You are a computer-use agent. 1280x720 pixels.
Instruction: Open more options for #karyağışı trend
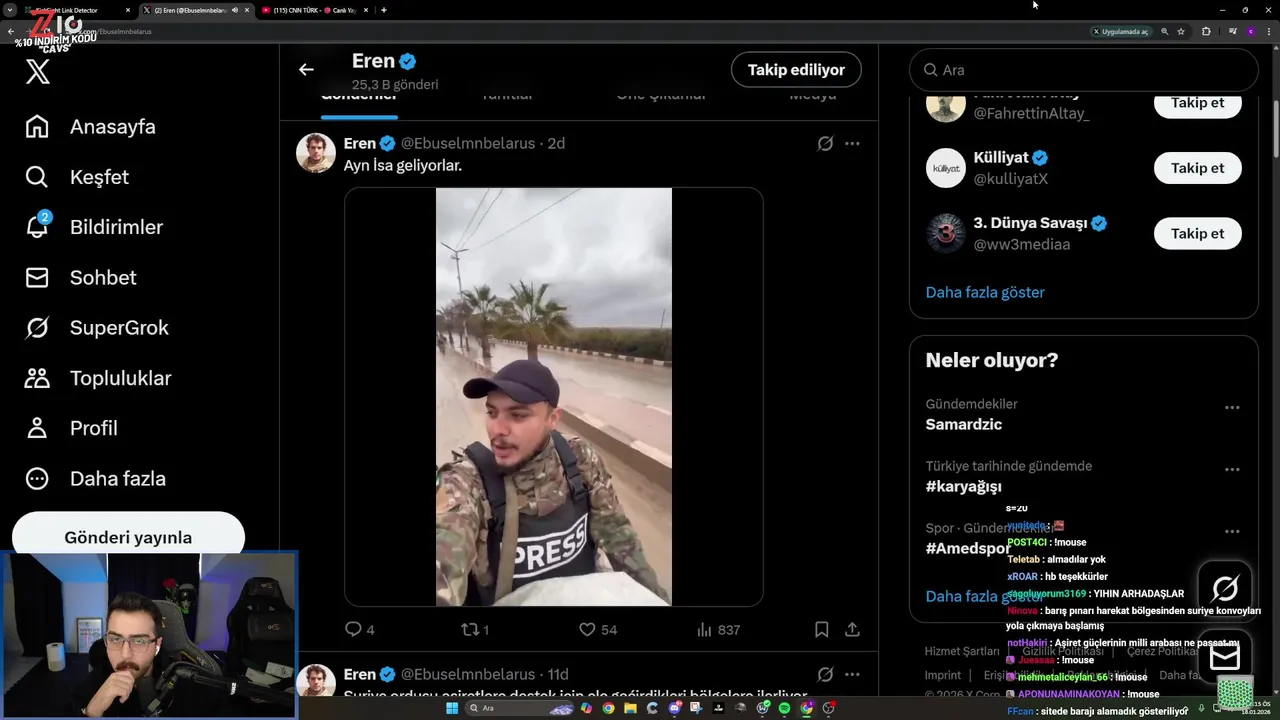(x=1232, y=469)
